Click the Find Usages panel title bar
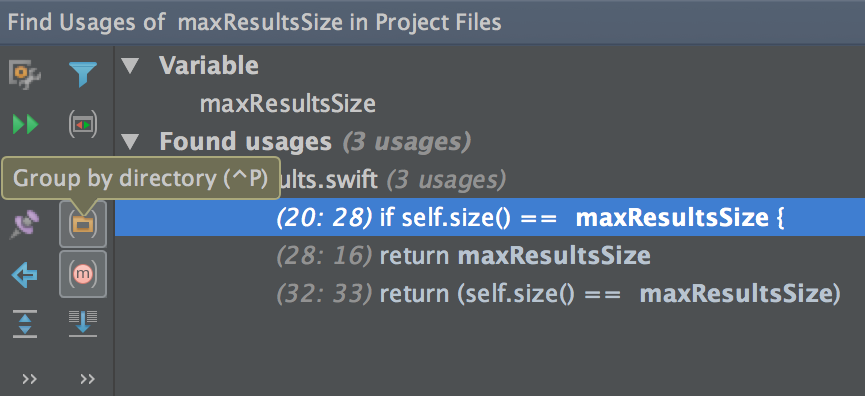Screen dimensions: 865x396 [x=432, y=22]
